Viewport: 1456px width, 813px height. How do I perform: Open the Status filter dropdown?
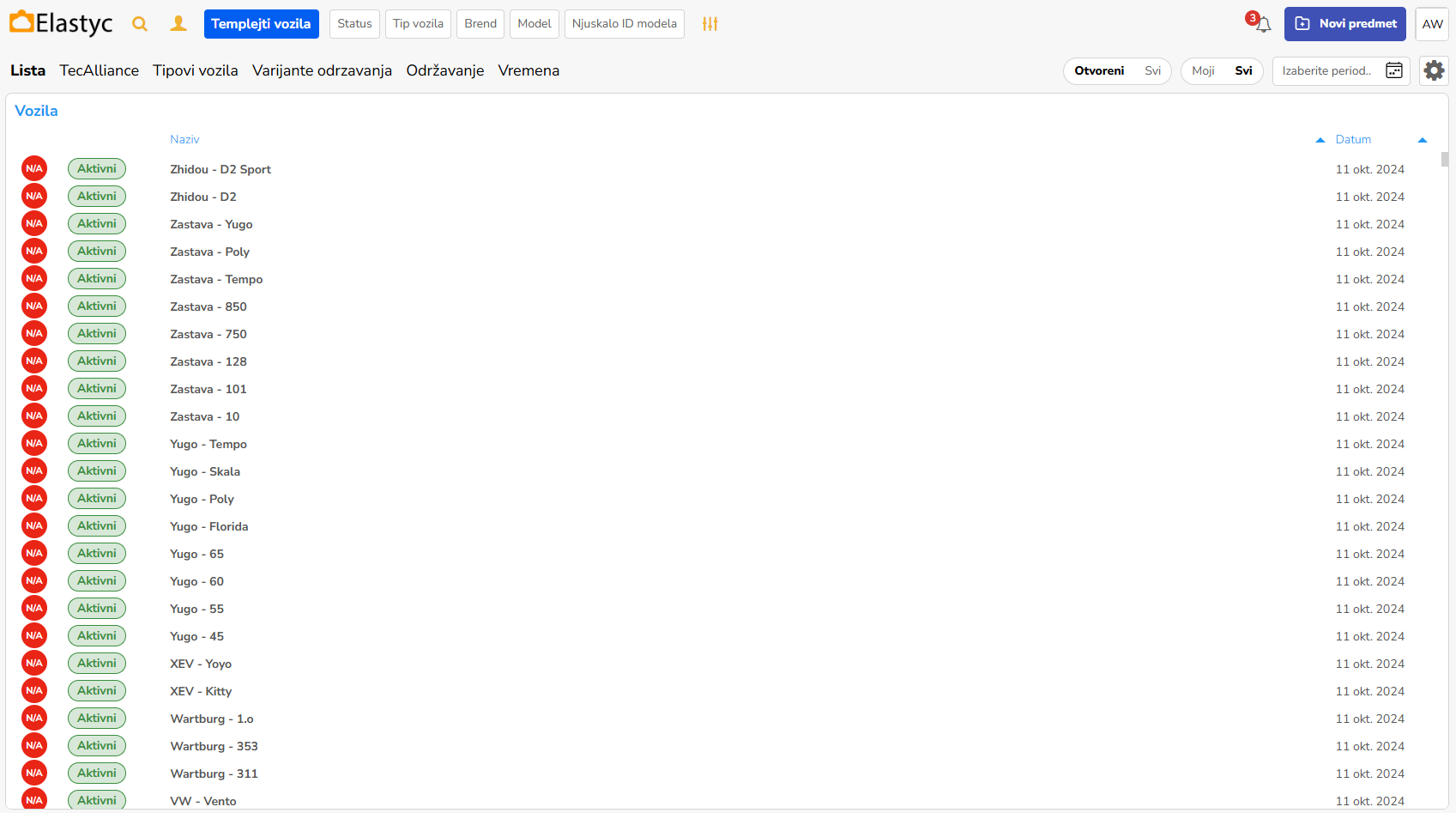[354, 24]
